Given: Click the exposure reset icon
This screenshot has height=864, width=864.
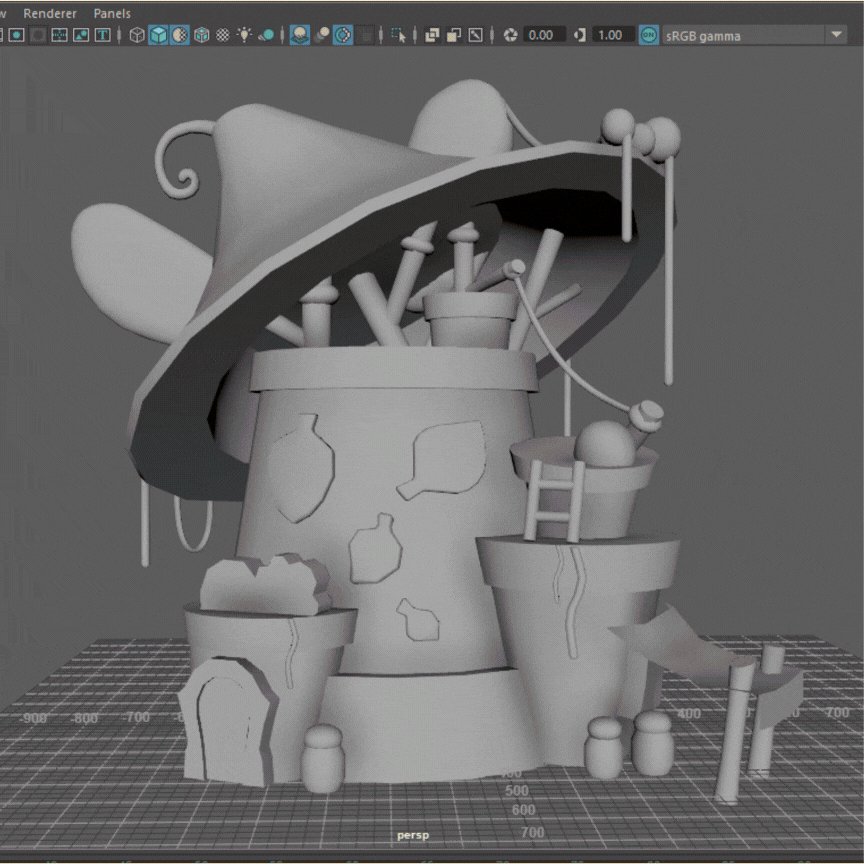Looking at the screenshot, I should (510, 35).
